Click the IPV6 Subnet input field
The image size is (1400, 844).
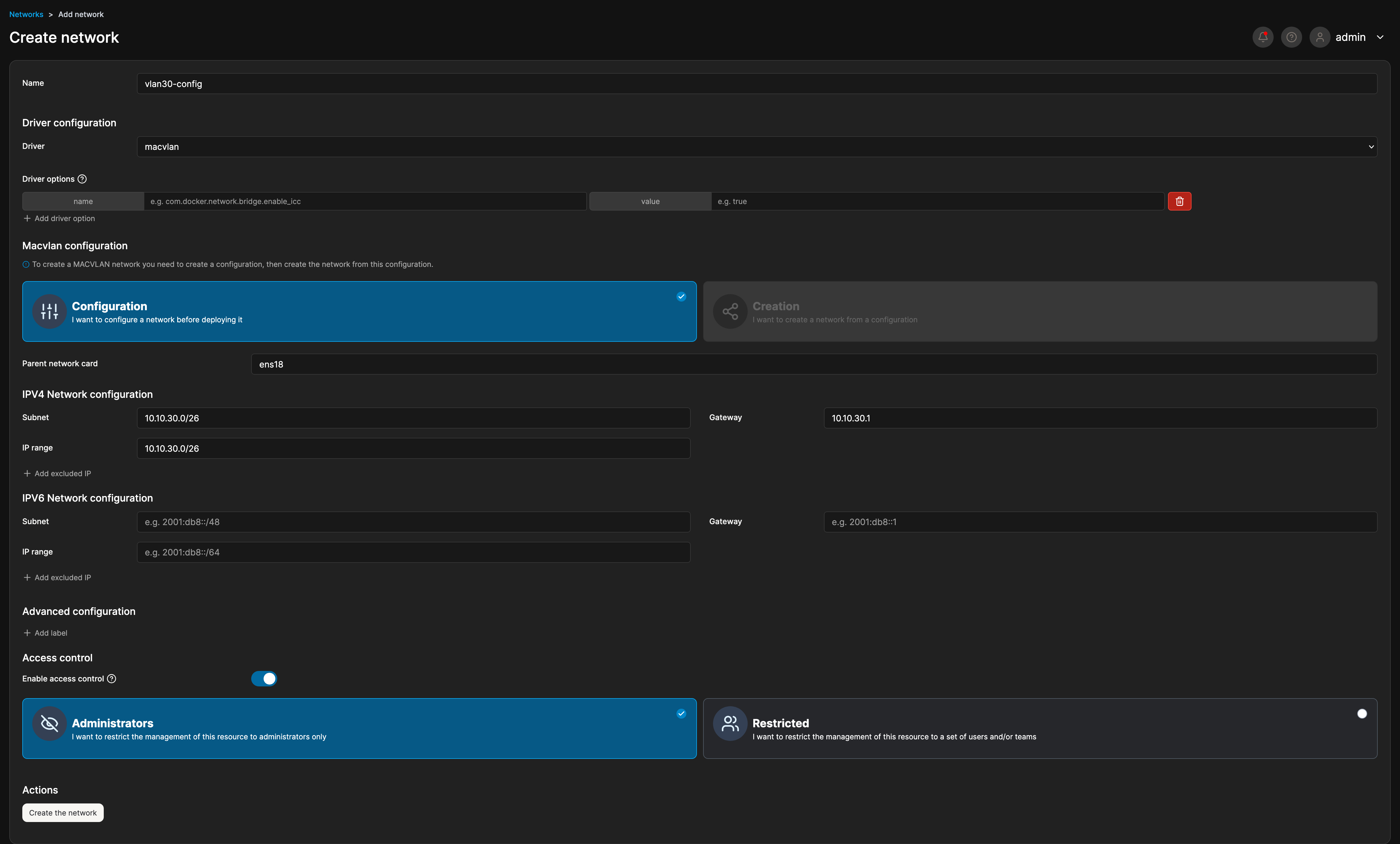click(413, 522)
